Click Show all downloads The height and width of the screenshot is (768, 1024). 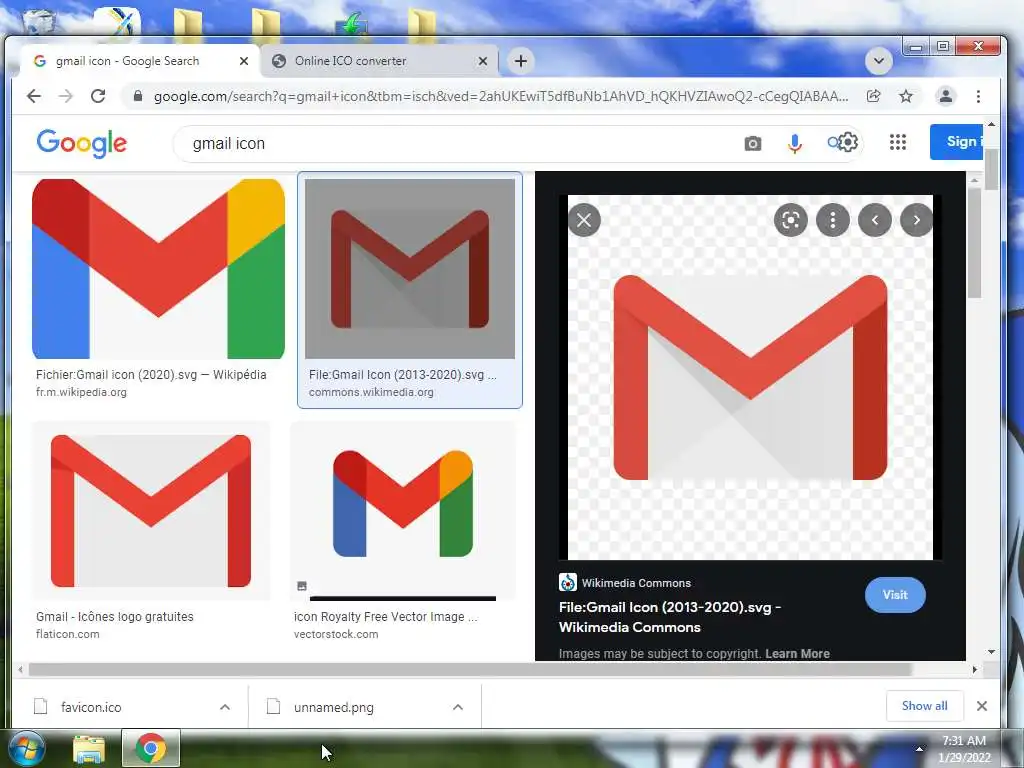924,706
